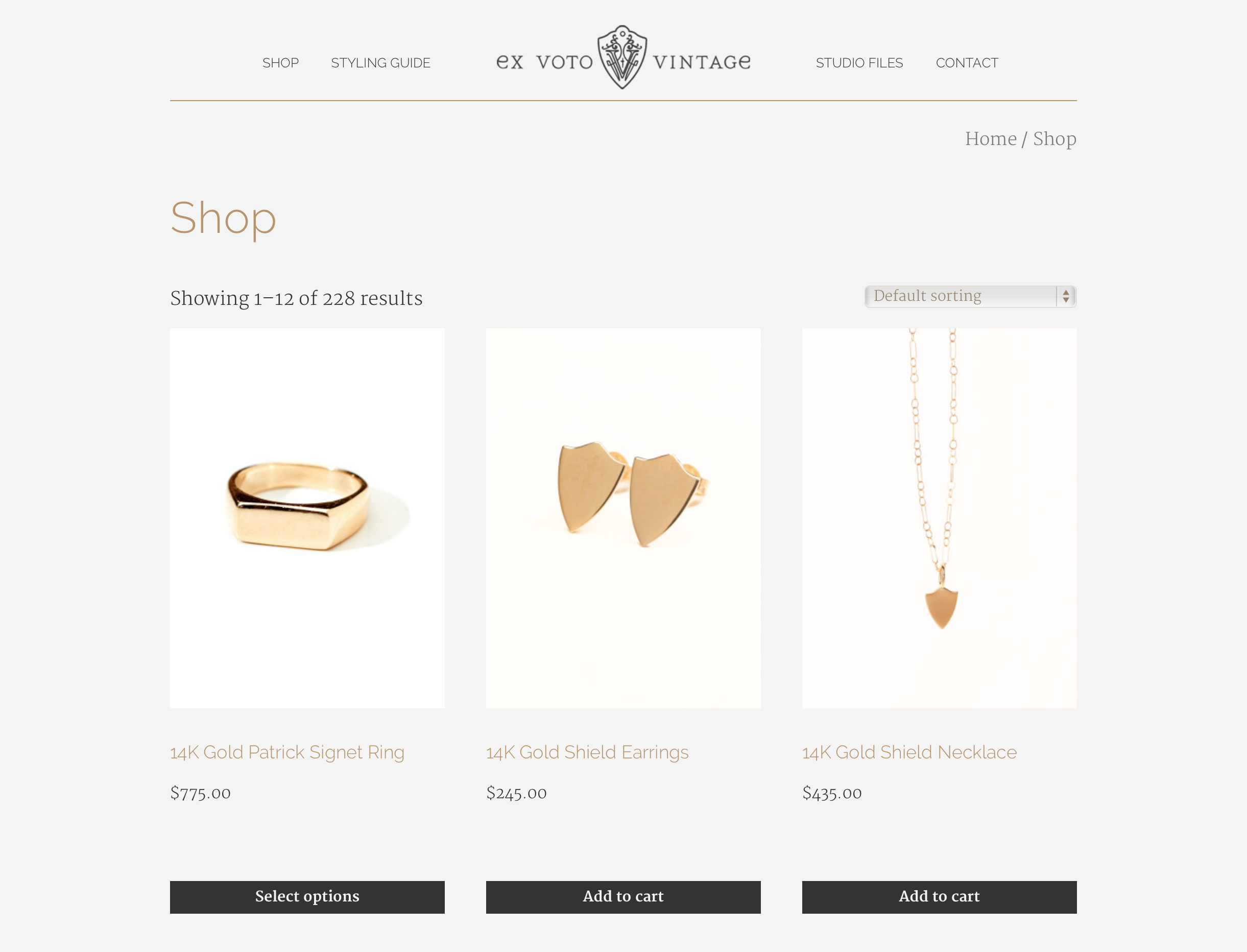Open Studio Files in navigation
Viewport: 1247px width, 952px height.
pyautogui.click(x=859, y=63)
